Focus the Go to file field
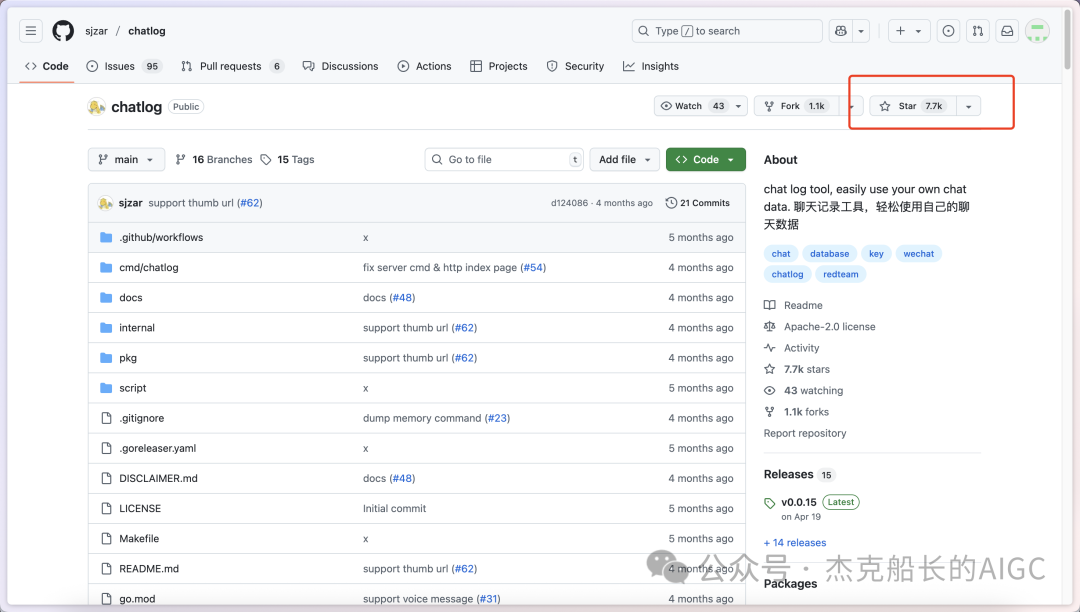The image size is (1080, 612). 504,159
